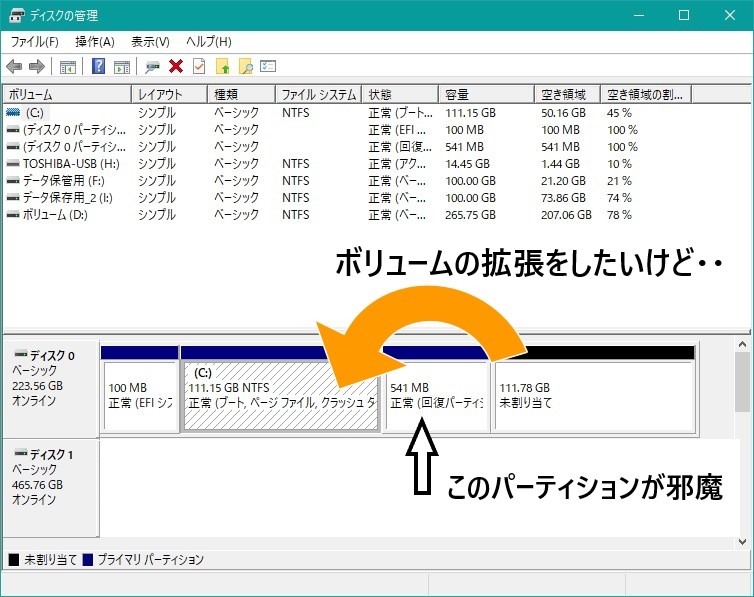Click the ディスク 0 disk label
Viewport: 754px width, 597px height.
click(51, 356)
